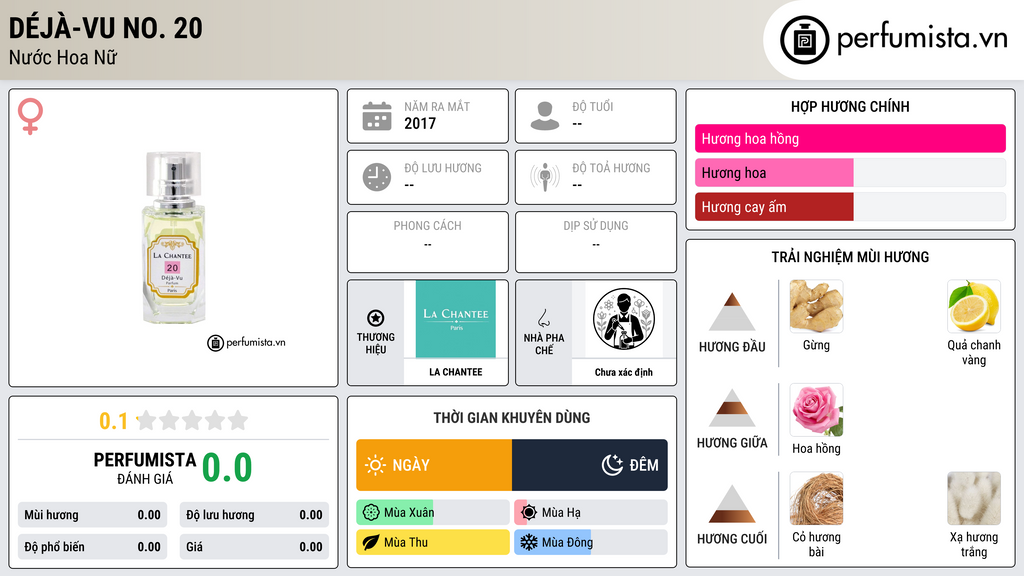
Task: Click the TRẢI NGHIỆM MÙI HƯƠNG heading
Action: pos(850,257)
